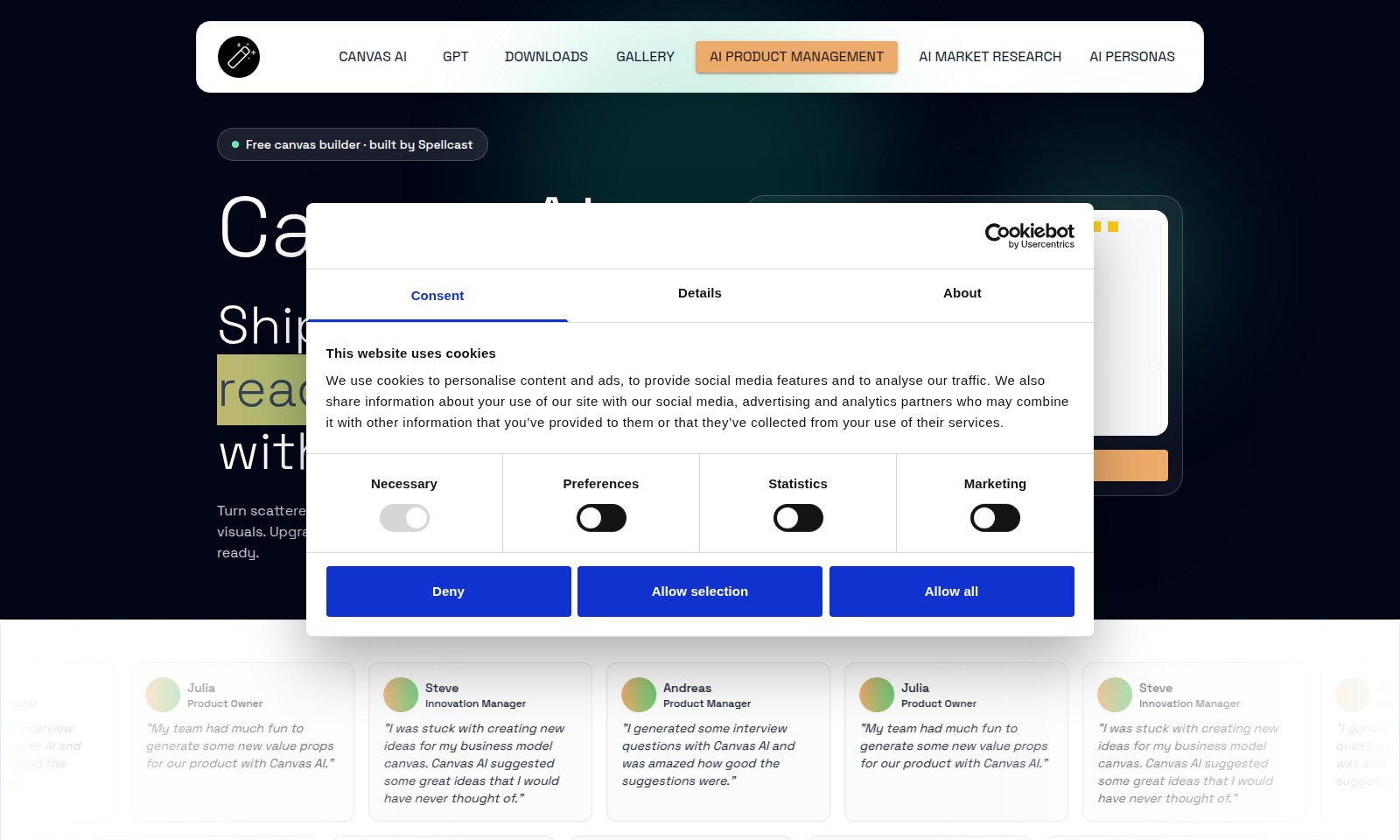Deny all cookies
The height and width of the screenshot is (840, 1400).
tap(449, 591)
